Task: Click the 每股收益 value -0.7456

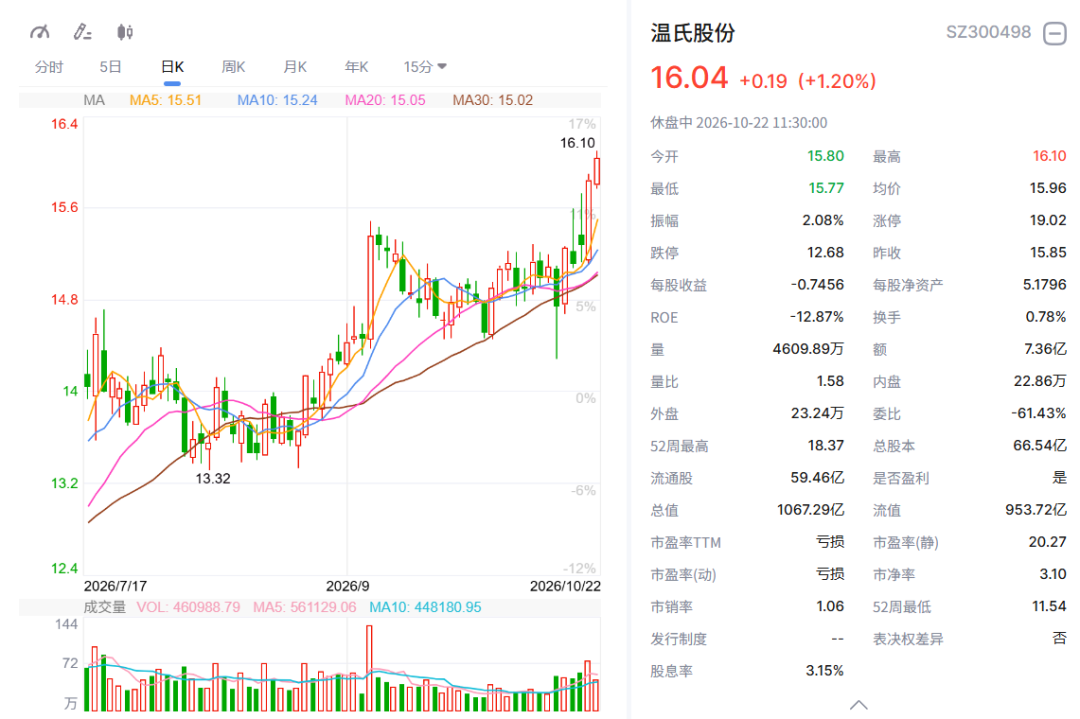Action: click(x=817, y=284)
